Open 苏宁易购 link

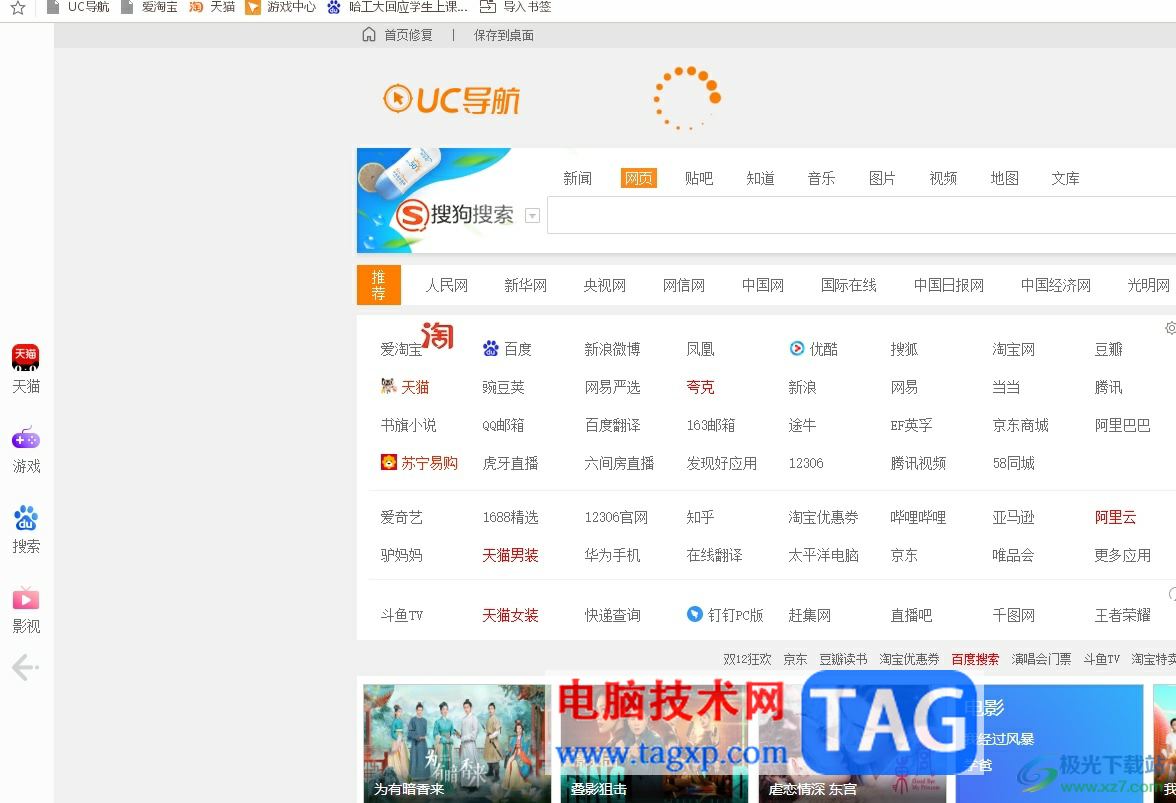[x=419, y=463]
